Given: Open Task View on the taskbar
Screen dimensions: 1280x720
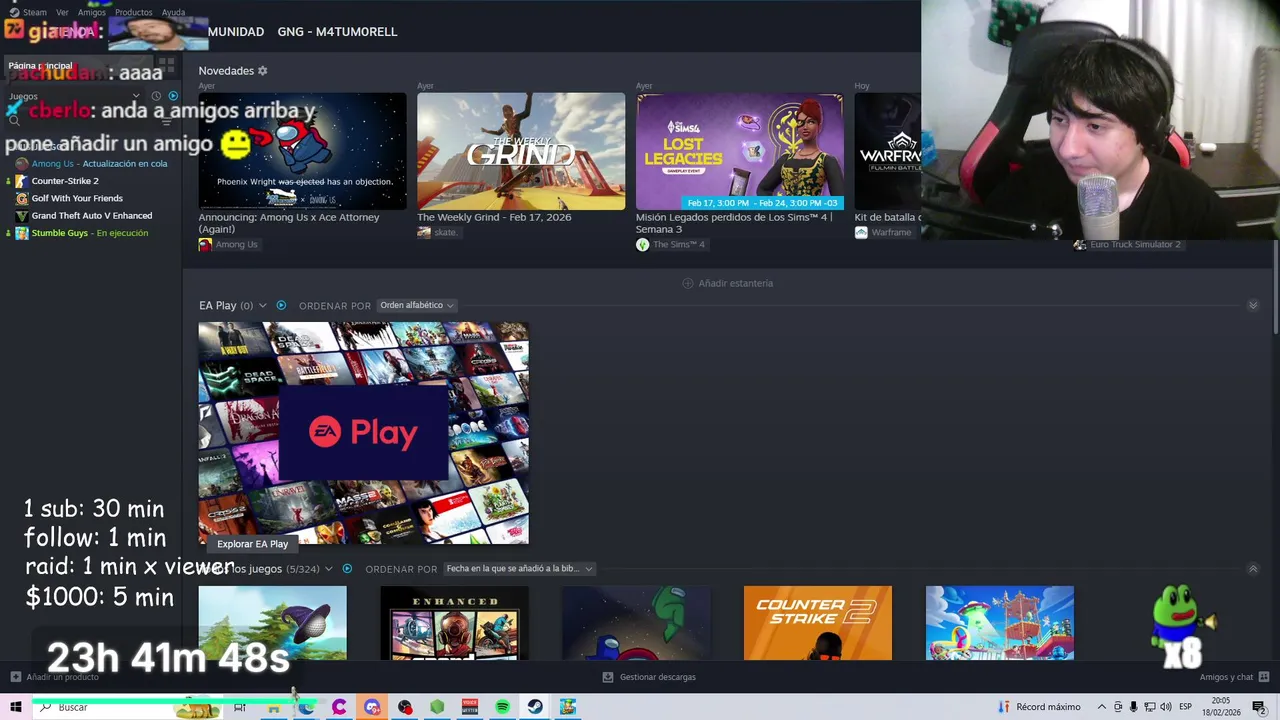Looking at the screenshot, I should coord(240,707).
